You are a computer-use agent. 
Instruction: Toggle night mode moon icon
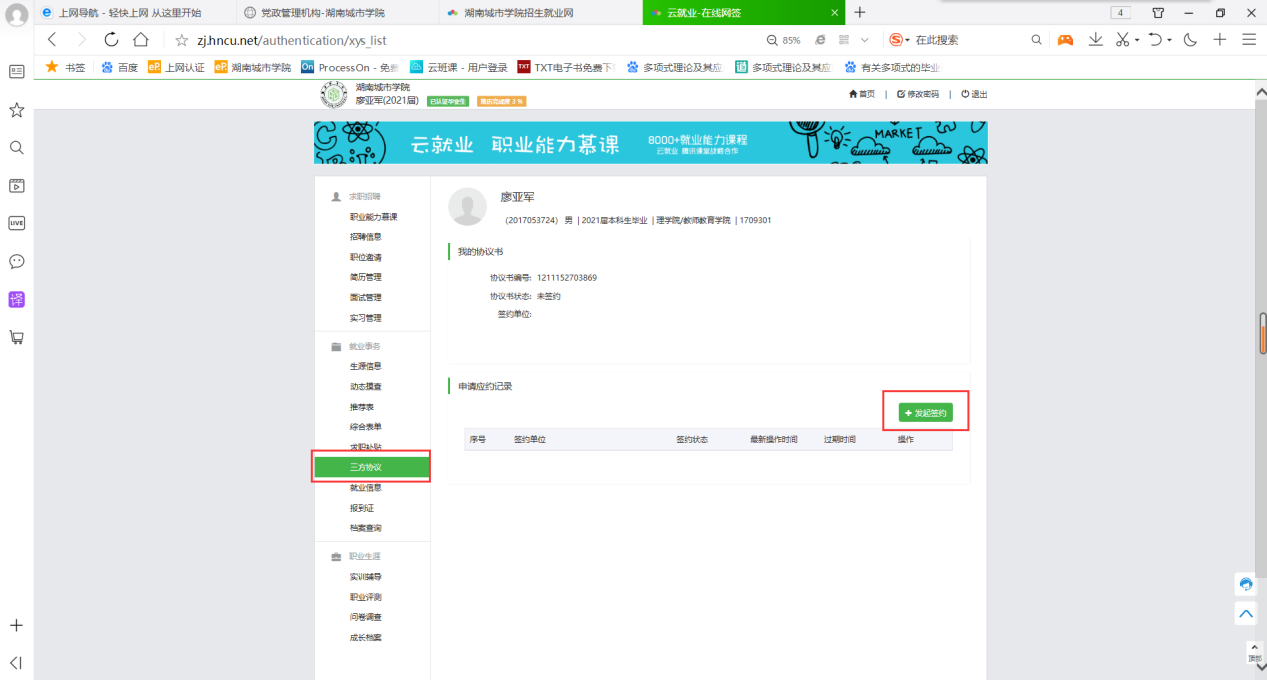1190,40
